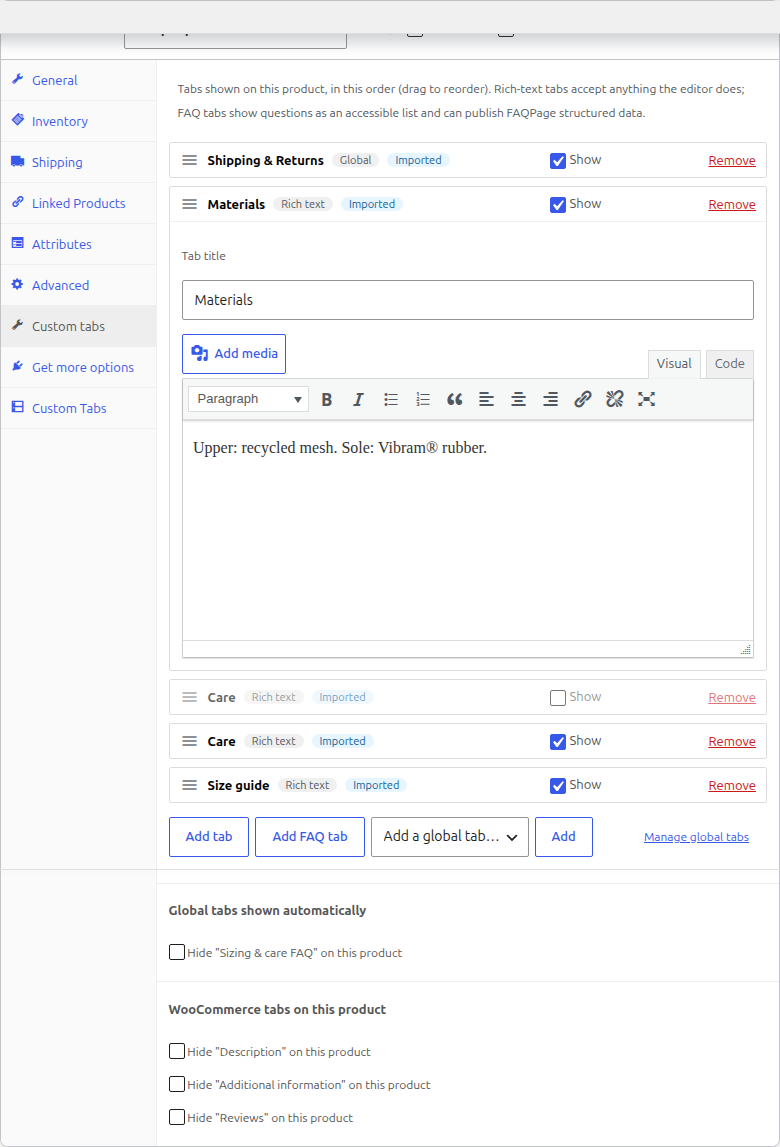
Task: Align text left in editor
Action: pyautogui.click(x=487, y=399)
